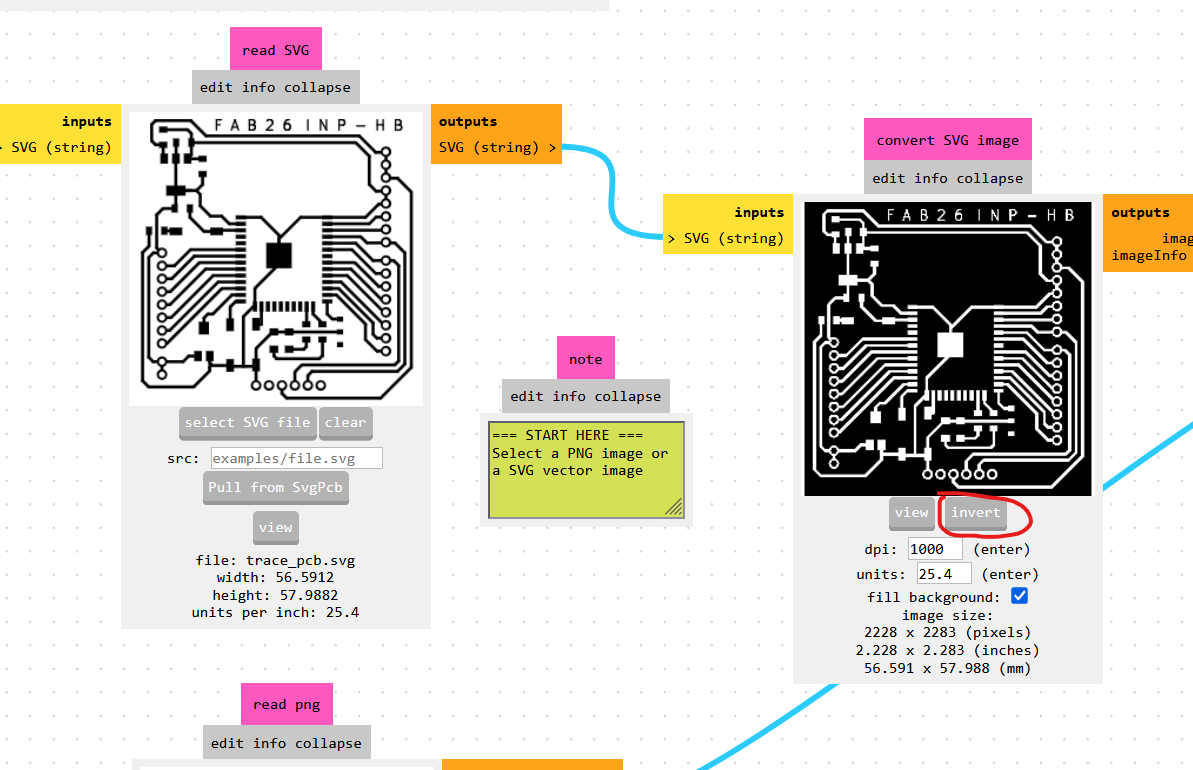Select 'file: trace_pcb.svg' text
Viewport: 1193px width, 770px height.
pos(275,561)
